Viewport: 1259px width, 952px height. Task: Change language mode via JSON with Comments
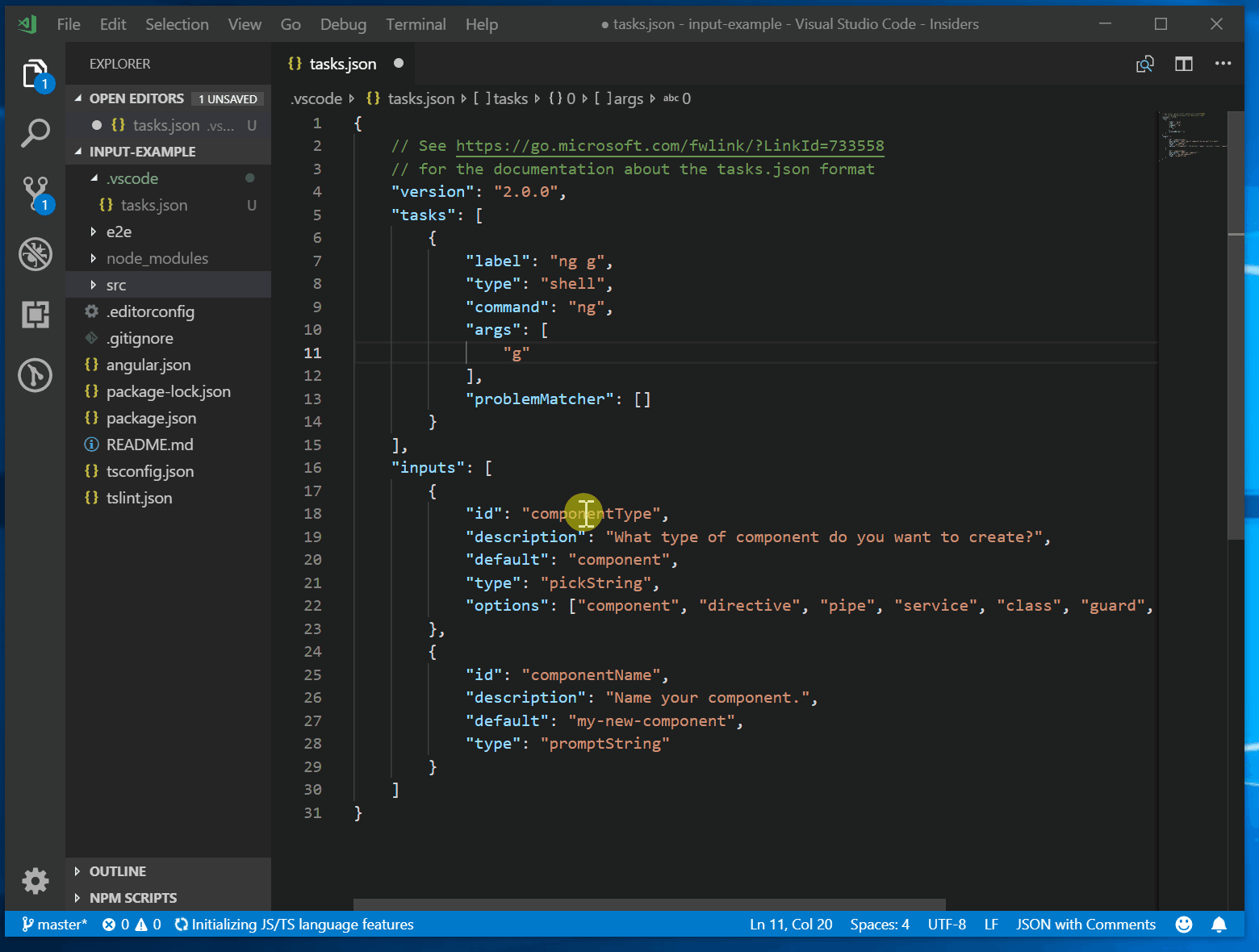(x=1085, y=925)
